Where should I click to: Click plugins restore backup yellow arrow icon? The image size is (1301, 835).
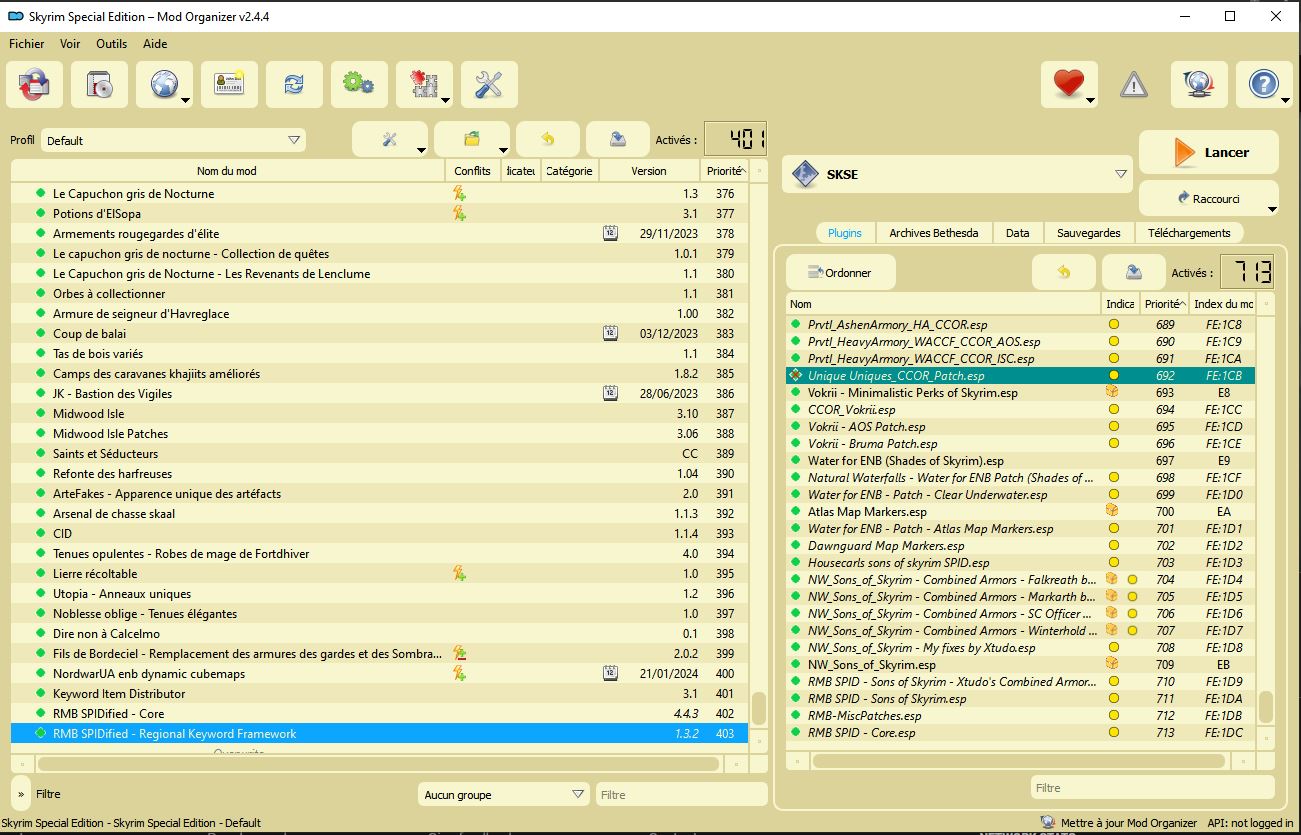click(x=1064, y=272)
